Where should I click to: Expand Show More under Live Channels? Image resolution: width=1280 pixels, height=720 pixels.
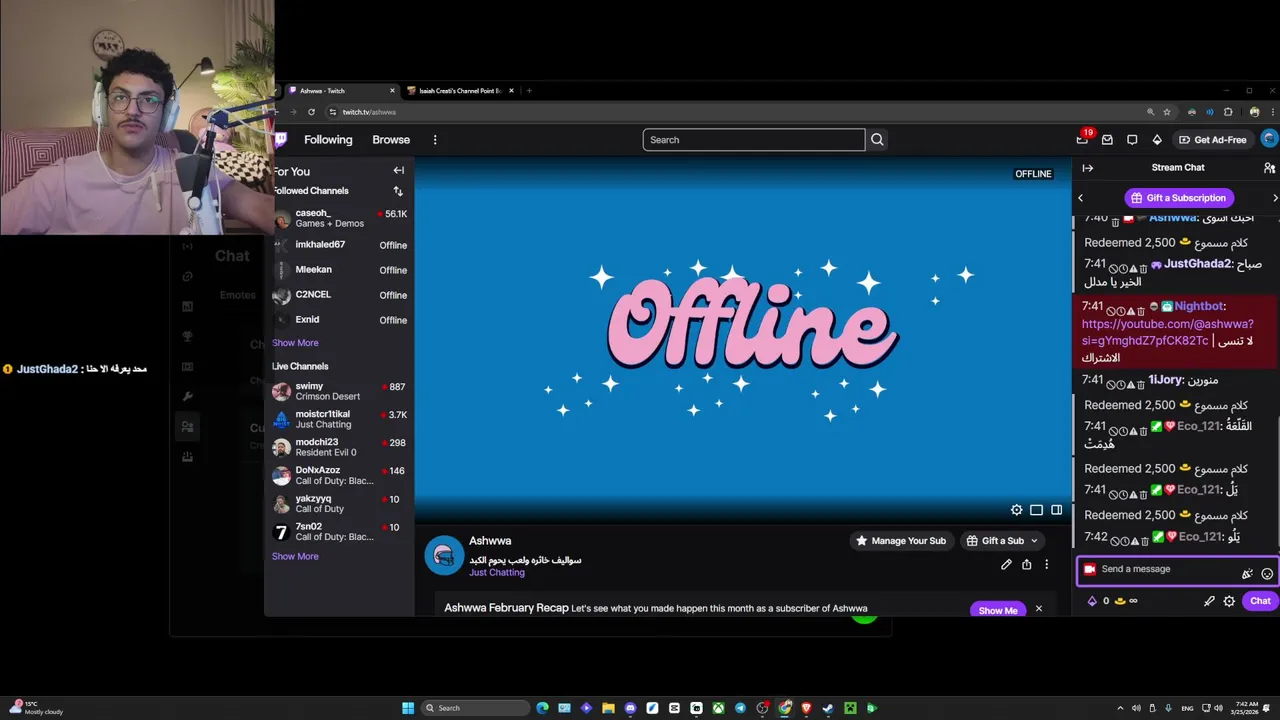click(295, 556)
